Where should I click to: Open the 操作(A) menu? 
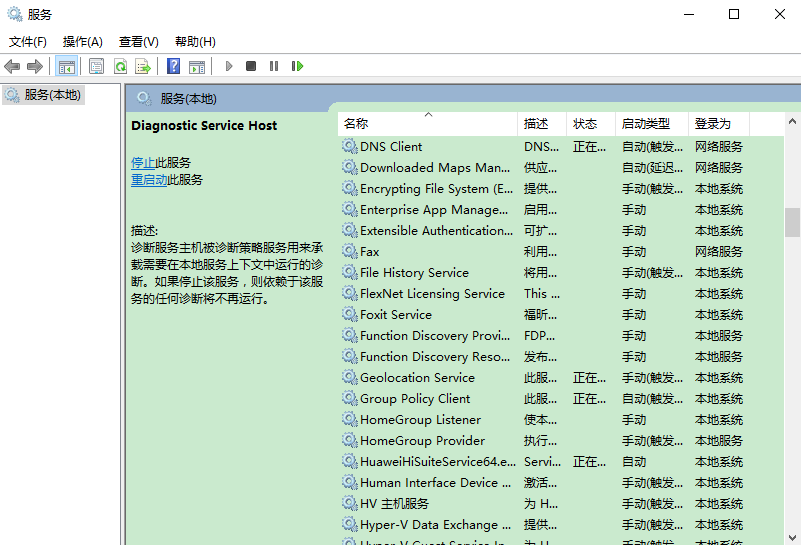click(x=83, y=42)
